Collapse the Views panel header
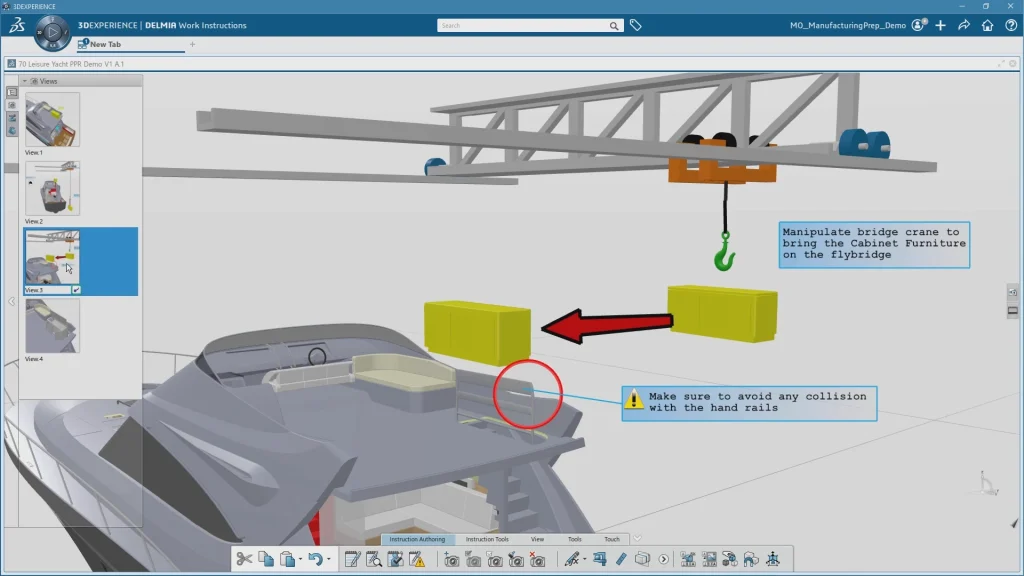The width and height of the screenshot is (1024, 576). pos(24,81)
